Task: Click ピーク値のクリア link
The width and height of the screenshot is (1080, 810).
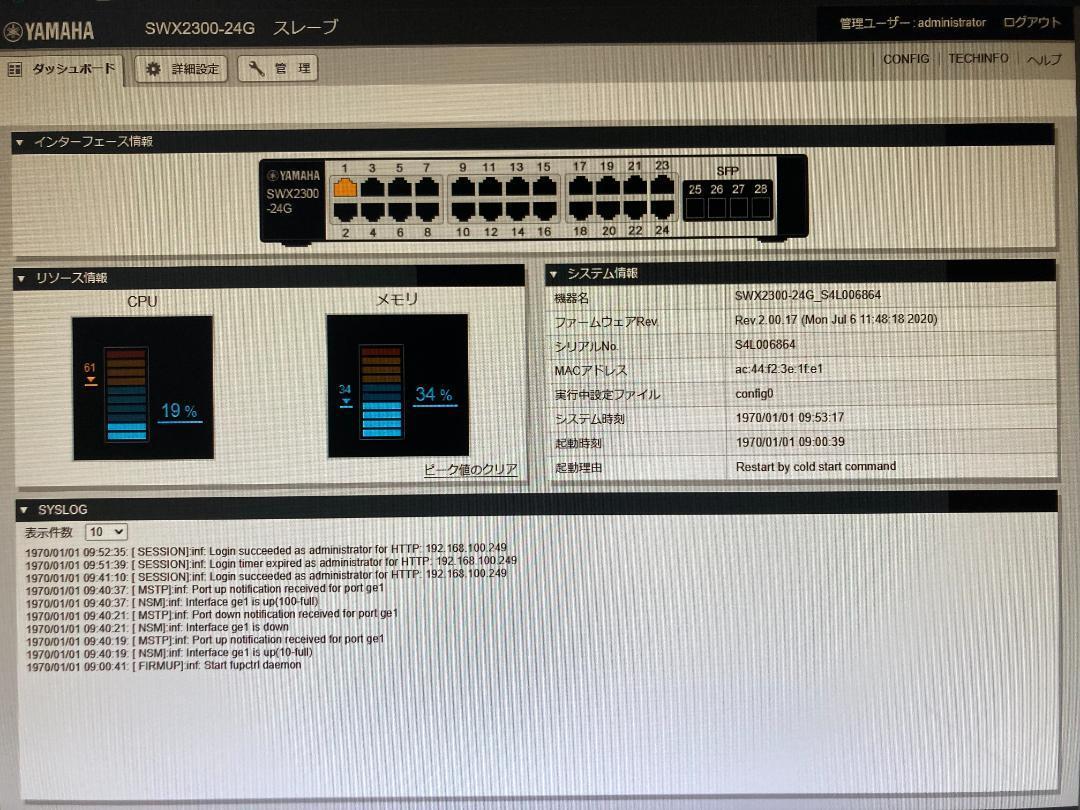Action: [x=470, y=470]
